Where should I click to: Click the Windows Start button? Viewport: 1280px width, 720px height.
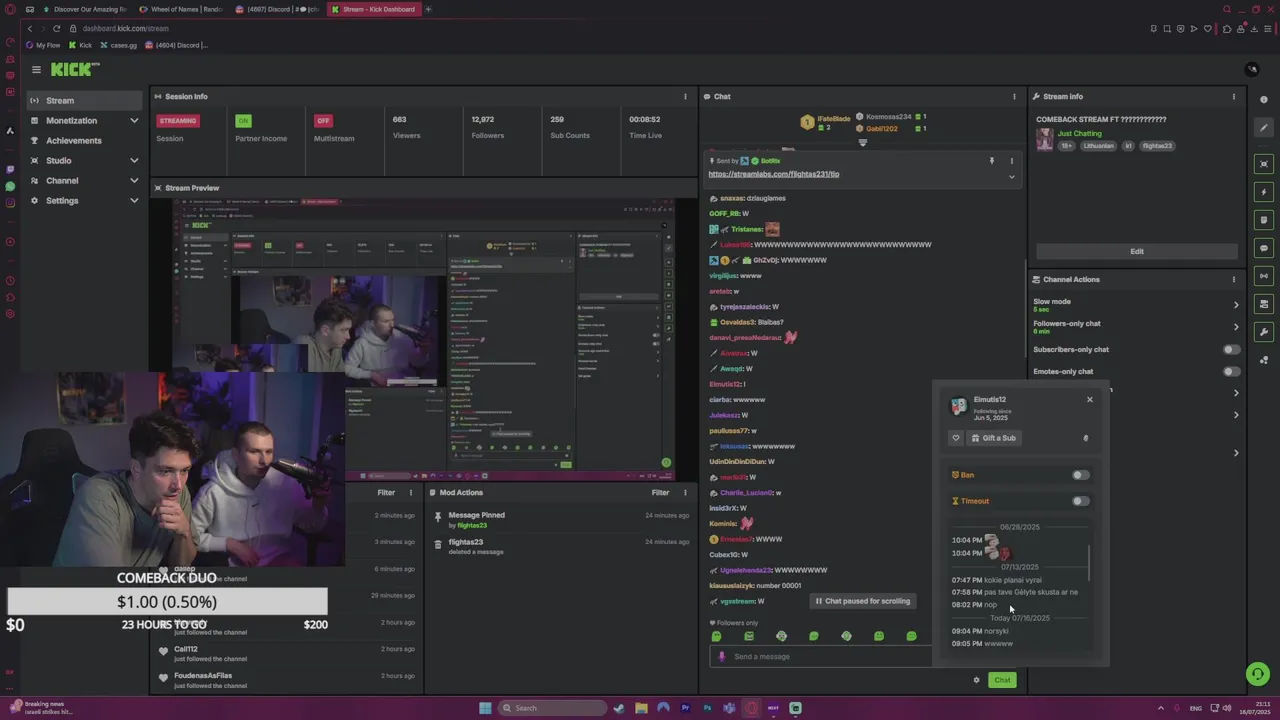point(485,708)
